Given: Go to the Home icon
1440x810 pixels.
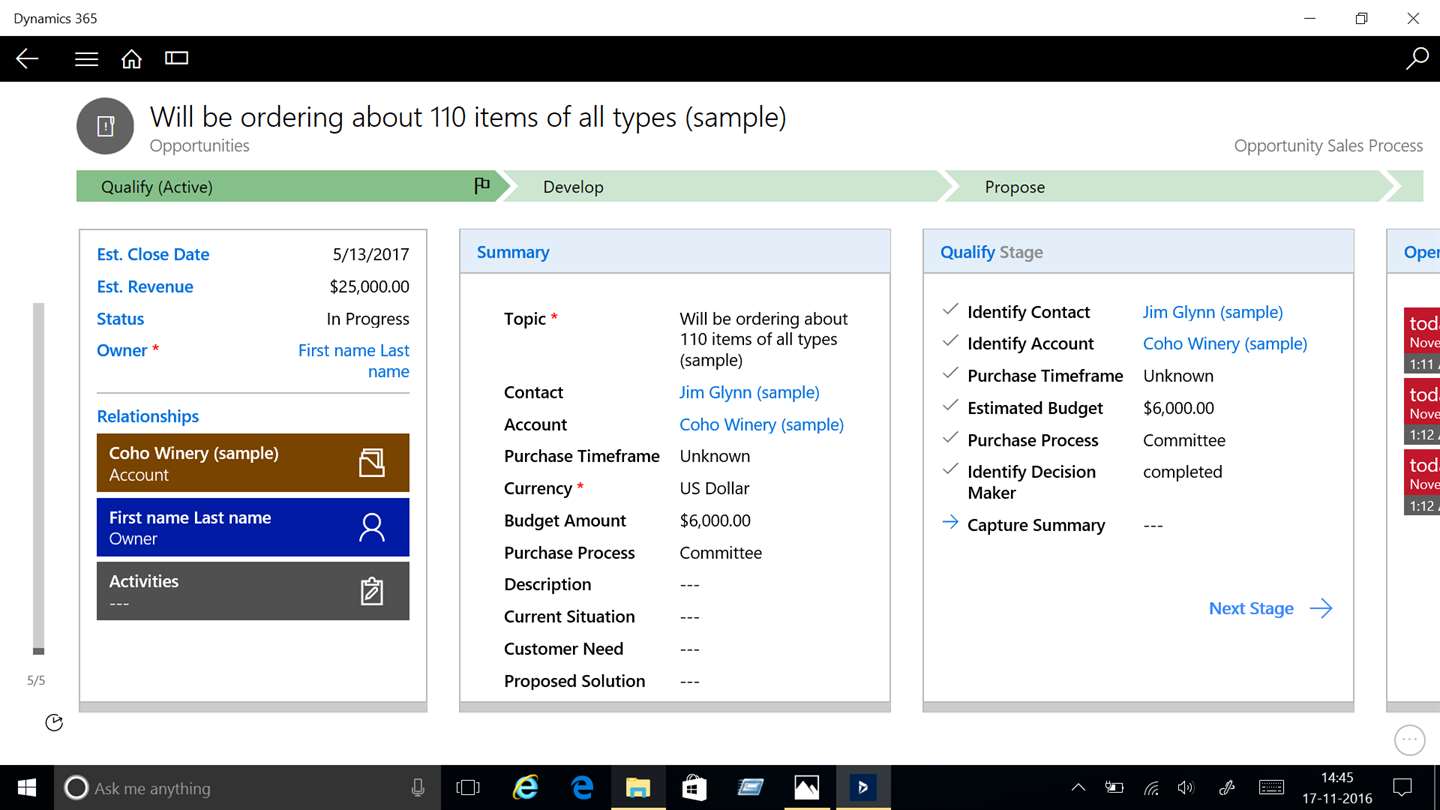Looking at the screenshot, I should (x=132, y=59).
